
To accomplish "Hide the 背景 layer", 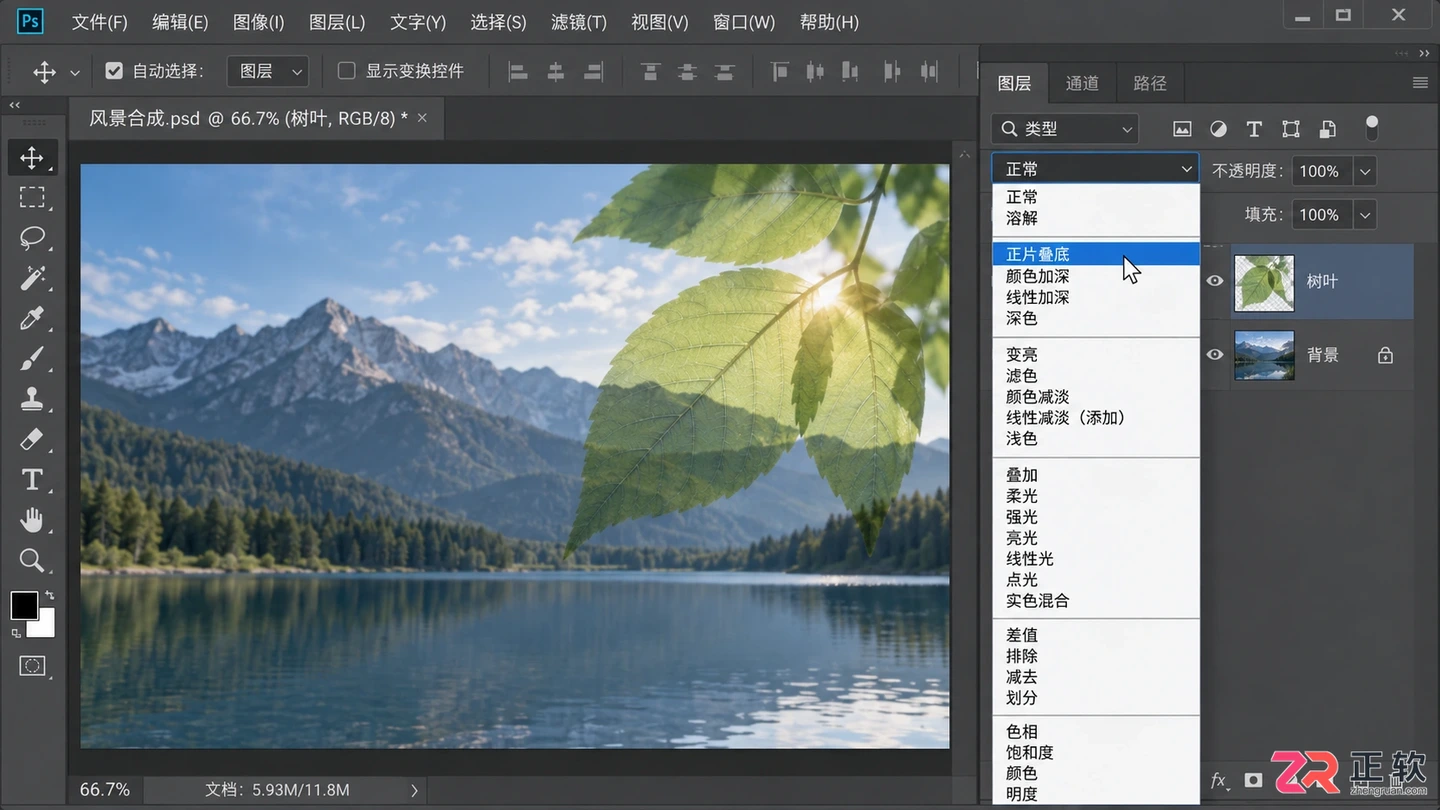I will point(1215,355).
